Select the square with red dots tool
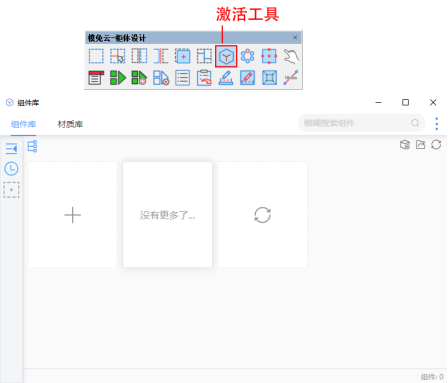Viewport: 448px width, 383px height. tap(269, 56)
